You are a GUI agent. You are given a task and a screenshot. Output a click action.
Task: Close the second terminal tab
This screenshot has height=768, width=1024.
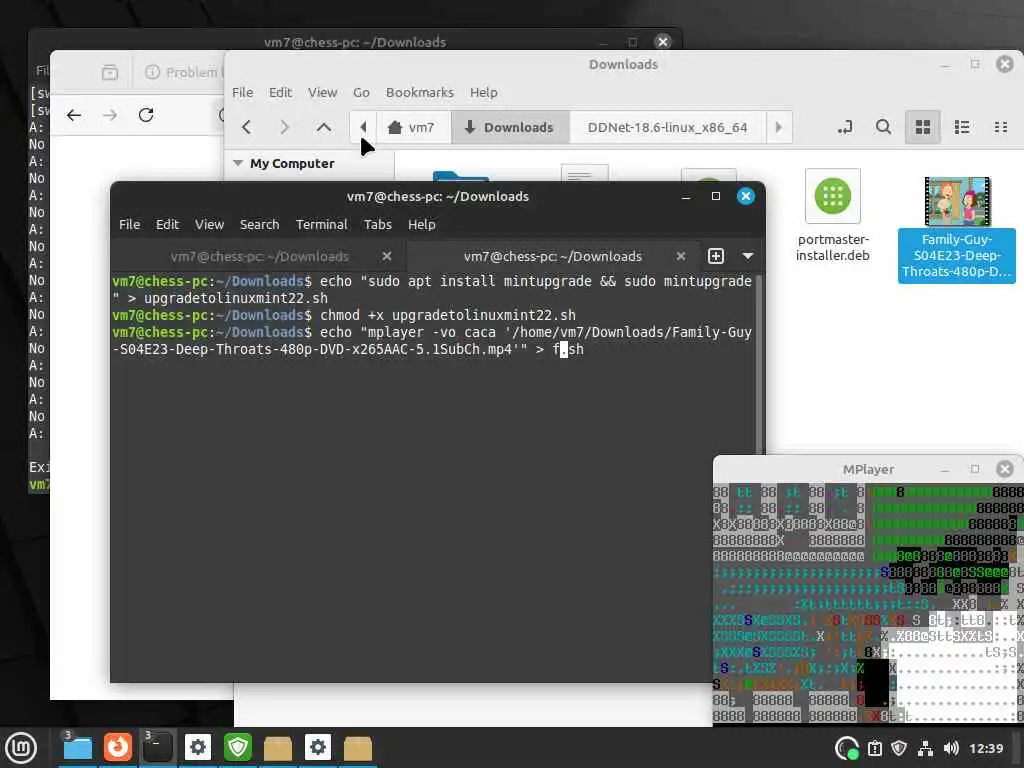[x=680, y=257]
